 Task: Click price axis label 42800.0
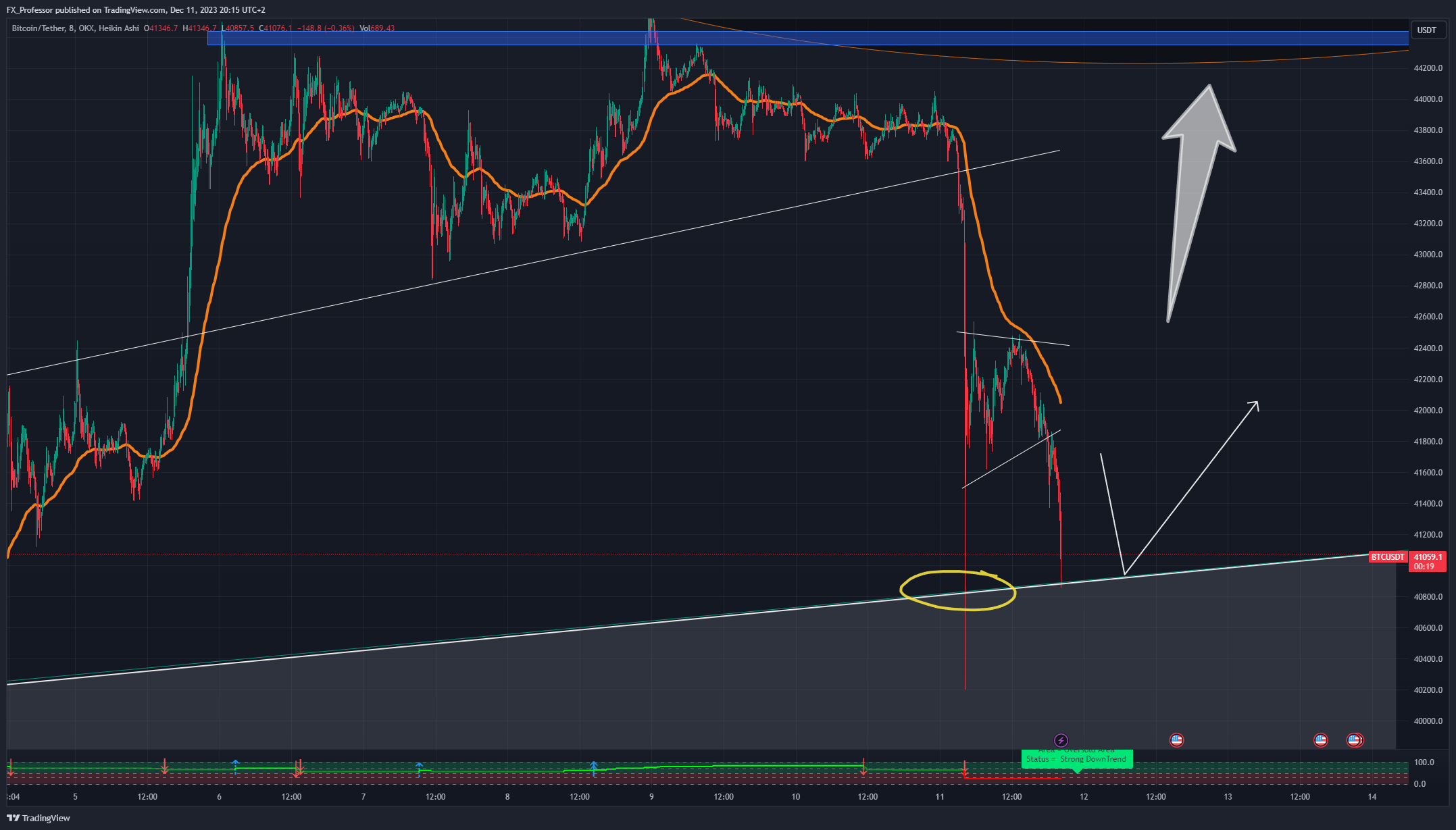point(1428,286)
